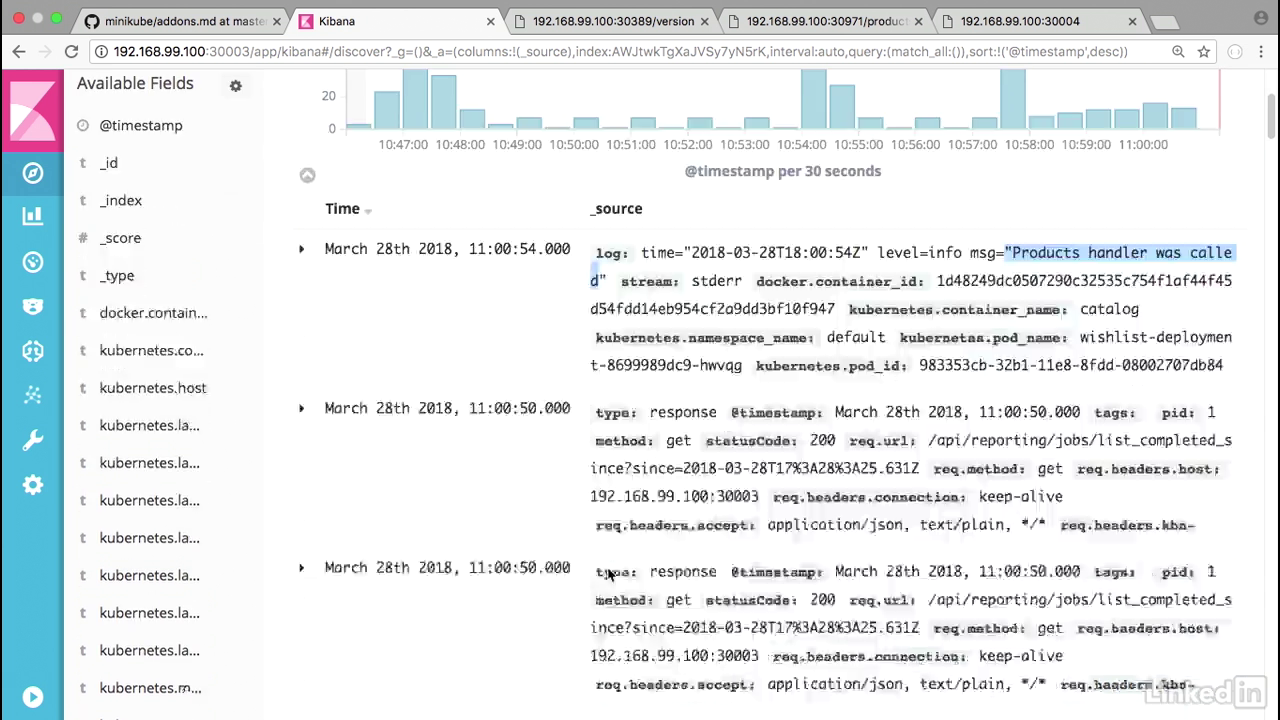Open the Management gear icon in sidebar
Viewport: 1280px width, 720px height.
pos(33,485)
